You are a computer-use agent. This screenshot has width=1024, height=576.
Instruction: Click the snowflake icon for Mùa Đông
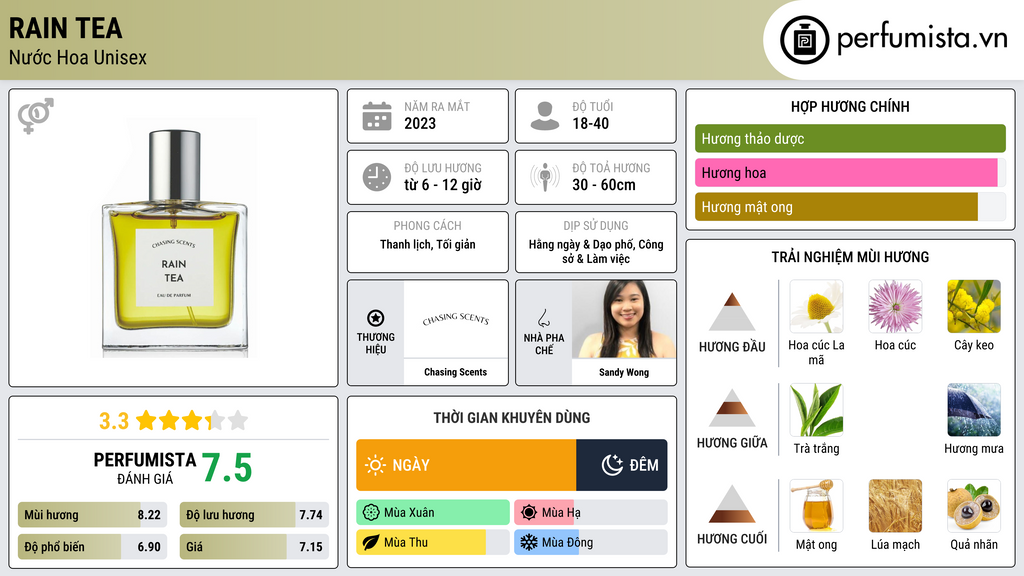click(529, 543)
